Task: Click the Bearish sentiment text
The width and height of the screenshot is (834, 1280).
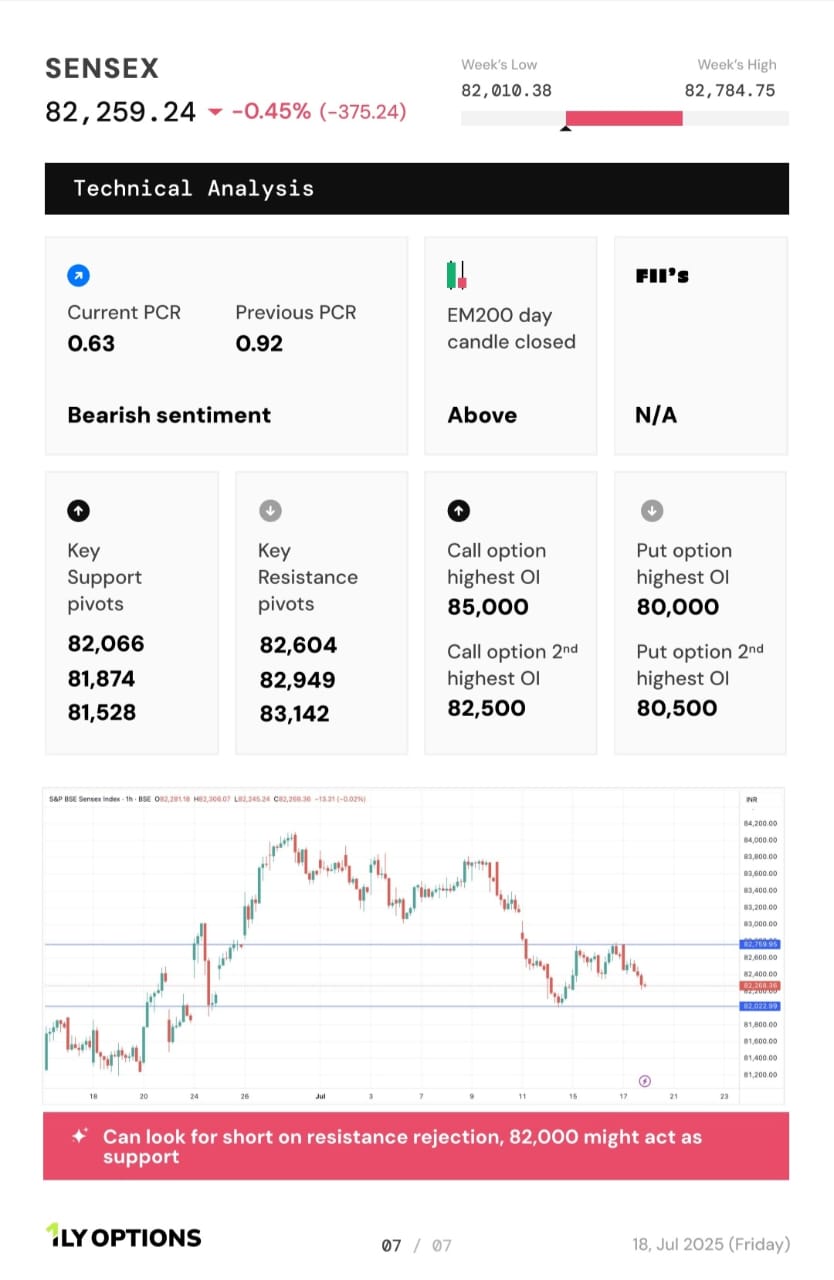Action: tap(169, 415)
